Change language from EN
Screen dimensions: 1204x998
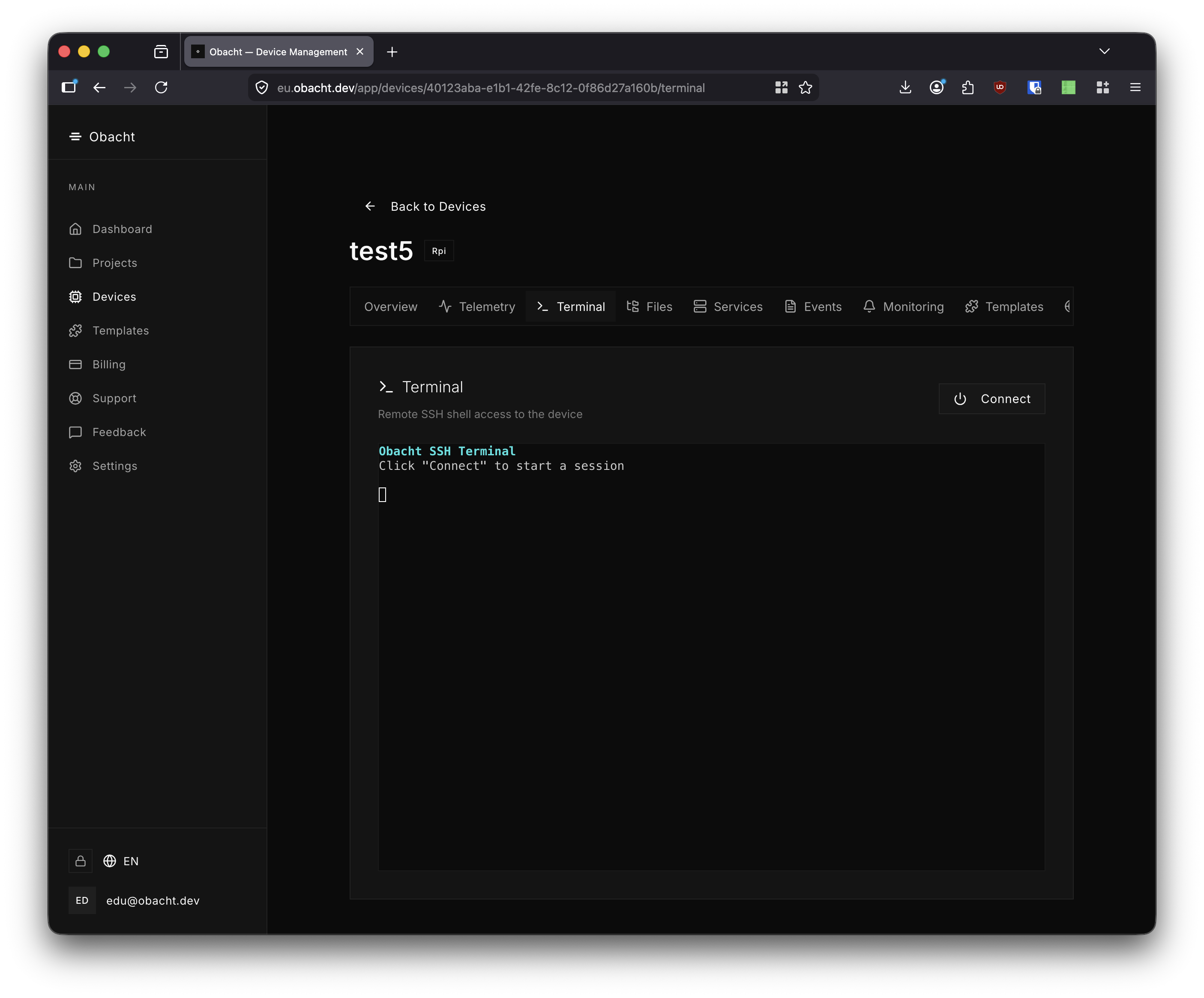(x=121, y=861)
